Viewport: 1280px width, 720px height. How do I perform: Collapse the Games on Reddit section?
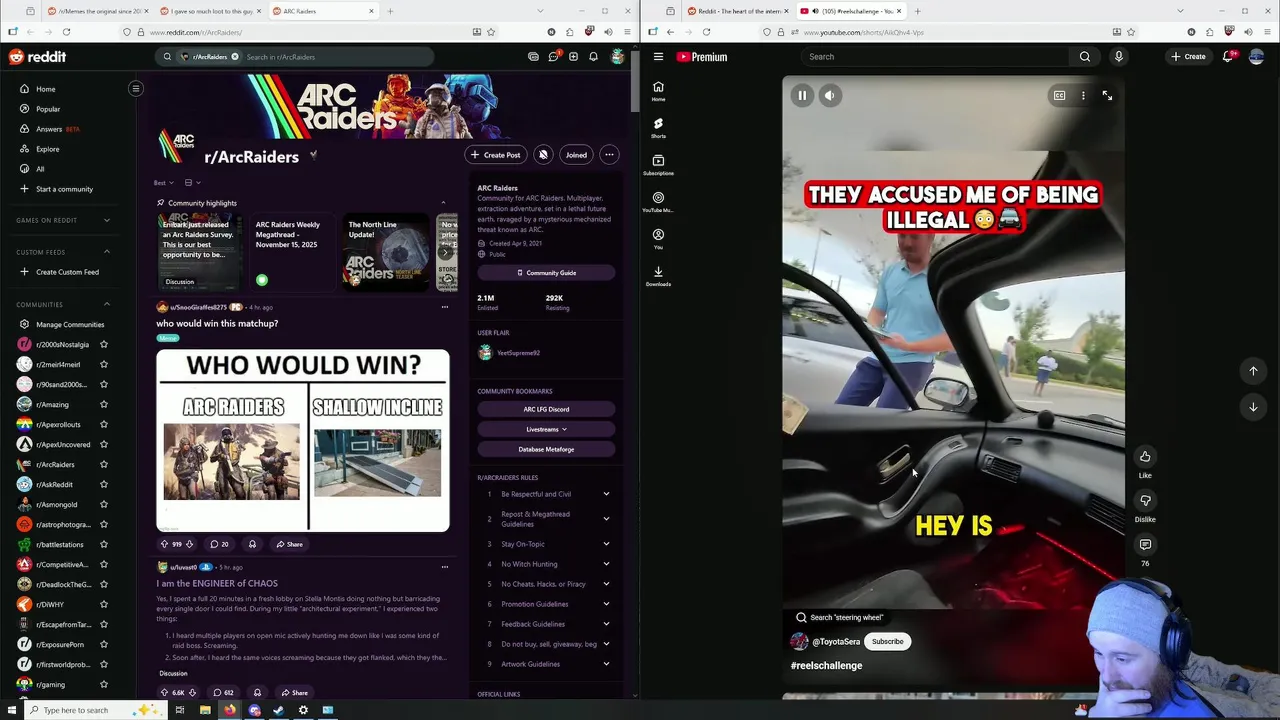click(107, 220)
